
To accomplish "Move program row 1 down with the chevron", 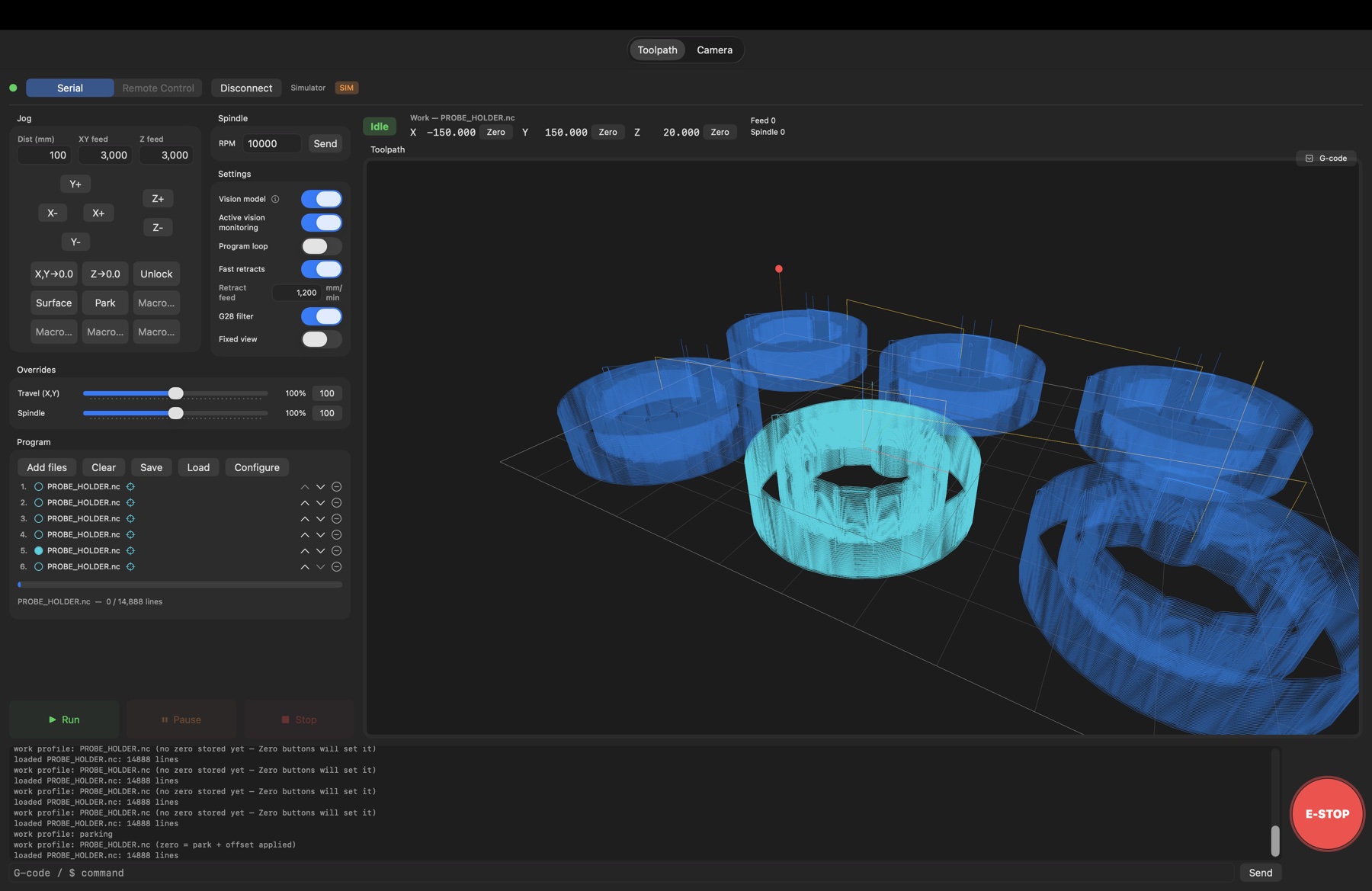I will (321, 486).
